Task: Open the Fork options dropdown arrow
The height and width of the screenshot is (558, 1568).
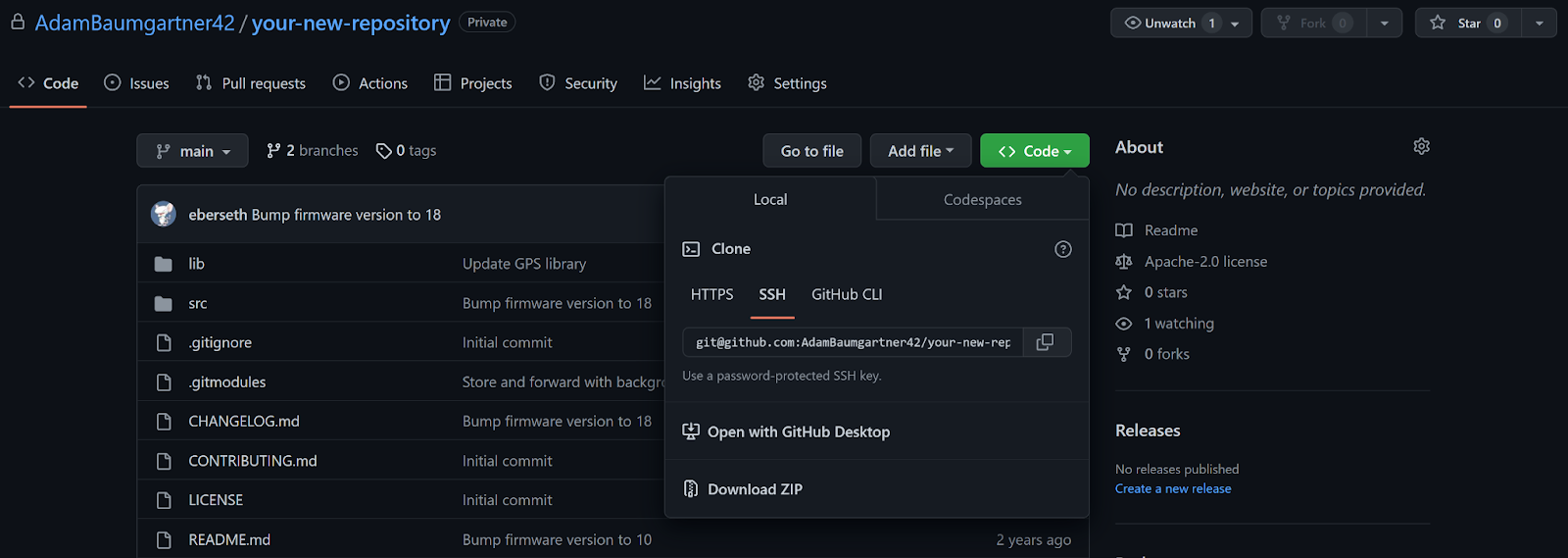Action: (1384, 23)
